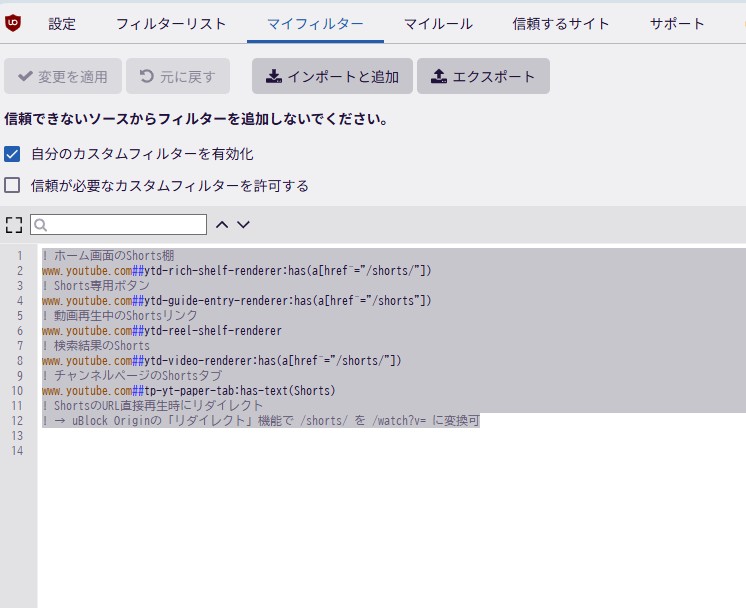Click line number 13 in gutter
This screenshot has width=746, height=608.
(17, 436)
